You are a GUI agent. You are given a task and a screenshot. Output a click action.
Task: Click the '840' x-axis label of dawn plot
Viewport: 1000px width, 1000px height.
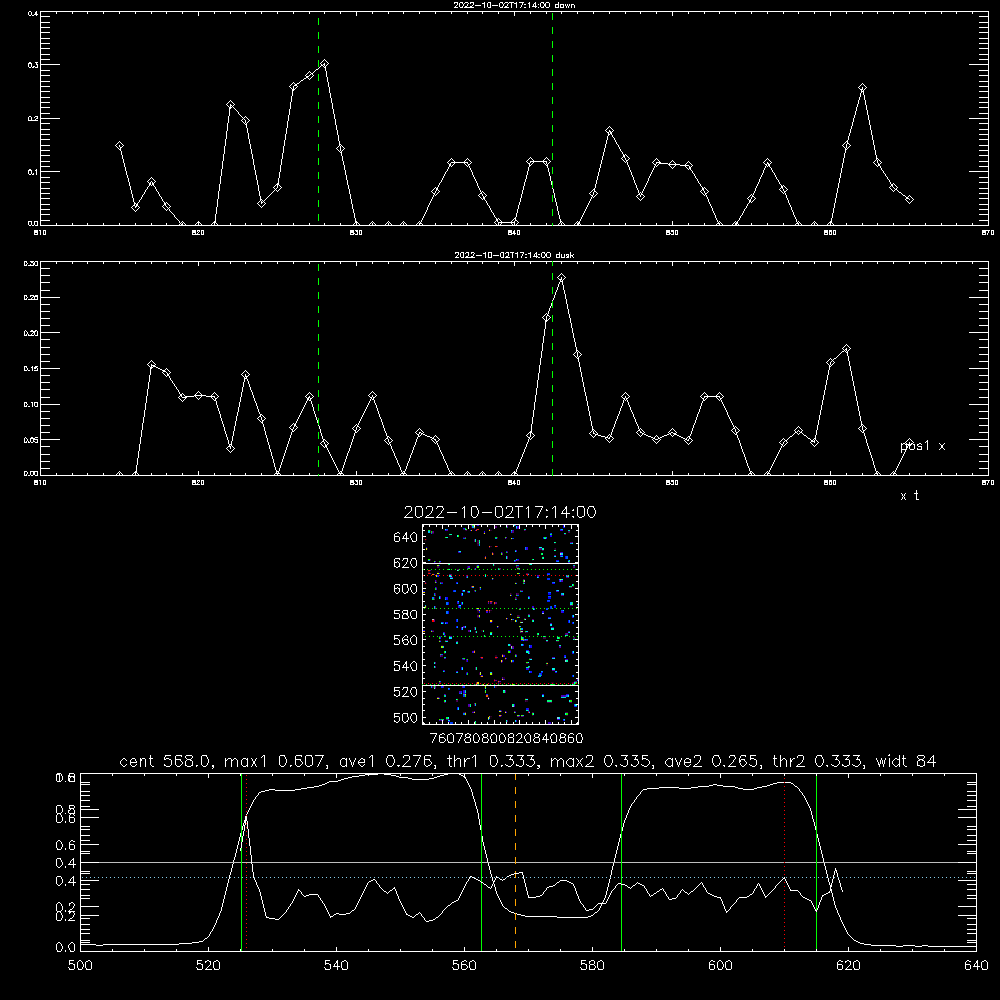tap(514, 233)
